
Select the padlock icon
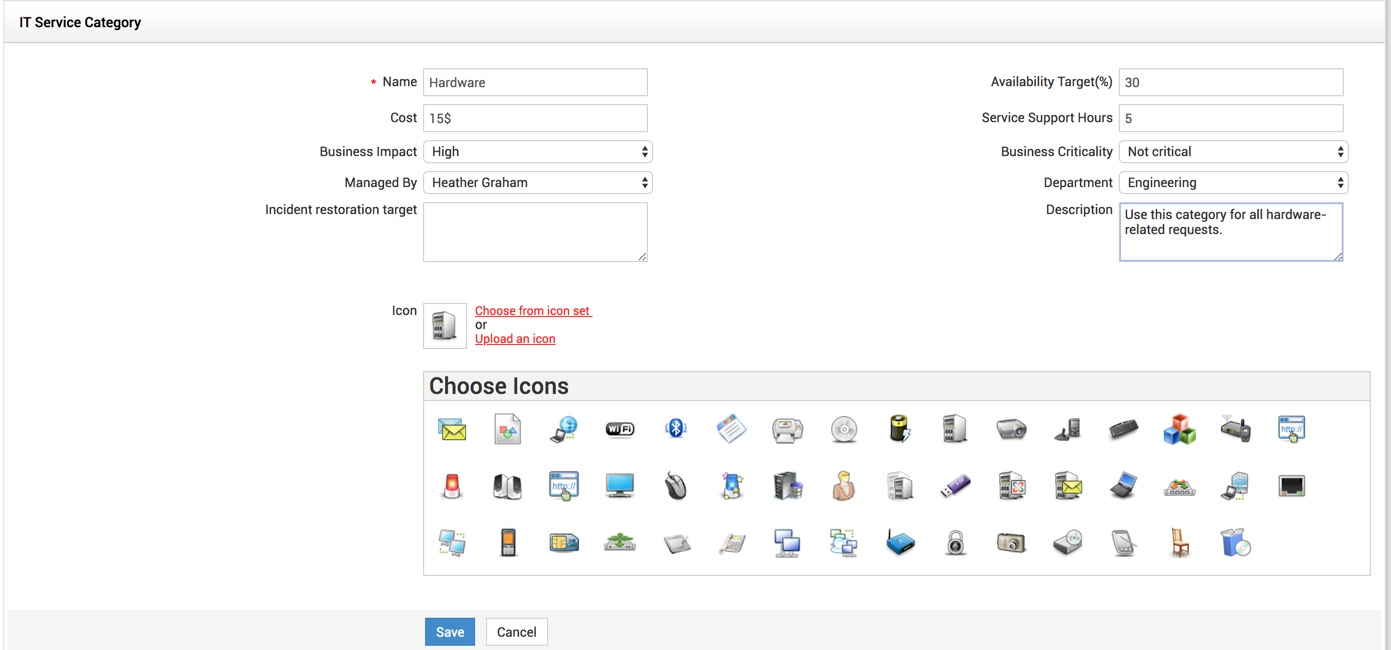pos(956,542)
